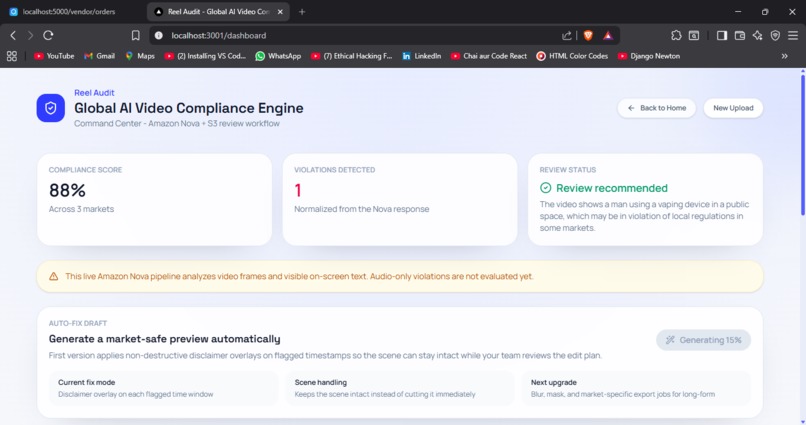Open Leo AI sparkle icon

point(758,35)
